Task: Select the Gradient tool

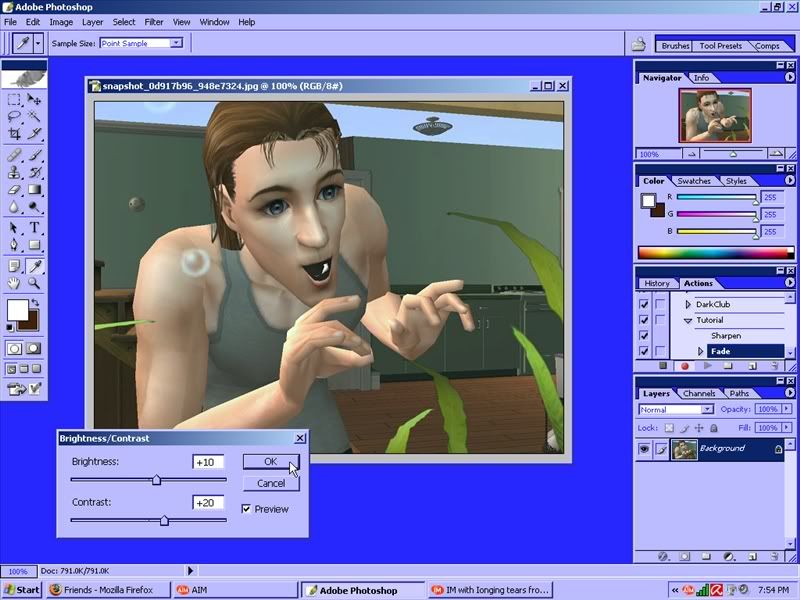Action: [34, 190]
